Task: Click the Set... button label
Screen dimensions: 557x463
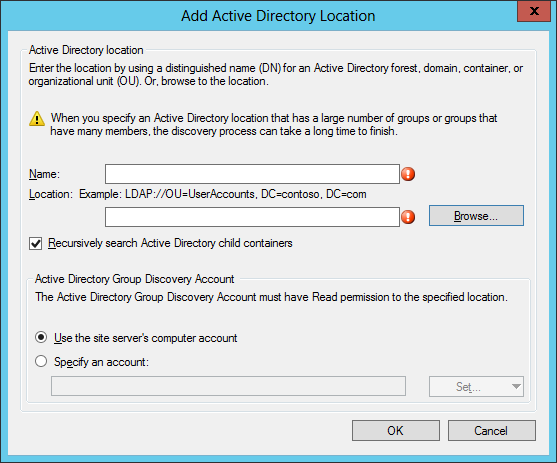Action: (x=468, y=387)
